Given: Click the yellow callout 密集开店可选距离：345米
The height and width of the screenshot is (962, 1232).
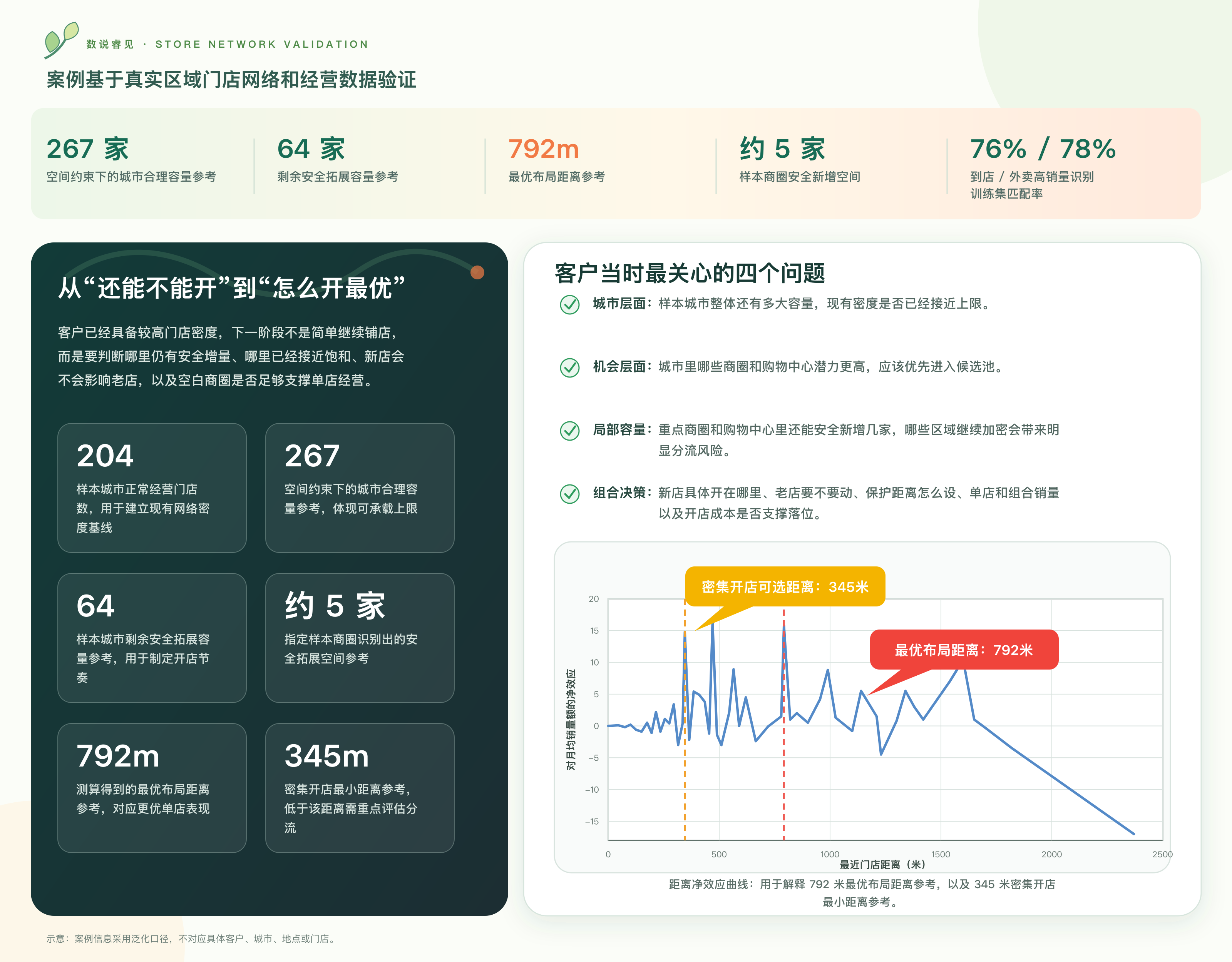Looking at the screenshot, I should click(x=785, y=586).
